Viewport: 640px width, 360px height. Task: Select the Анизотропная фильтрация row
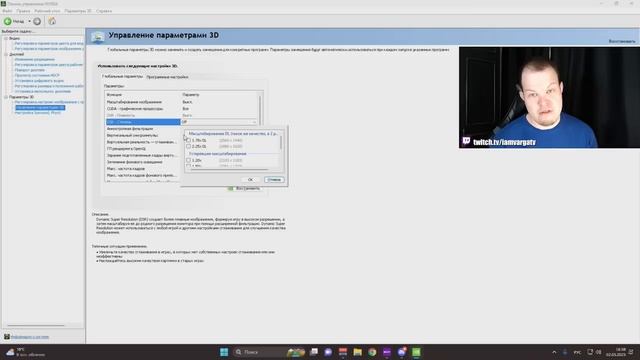pyautogui.click(x=143, y=129)
